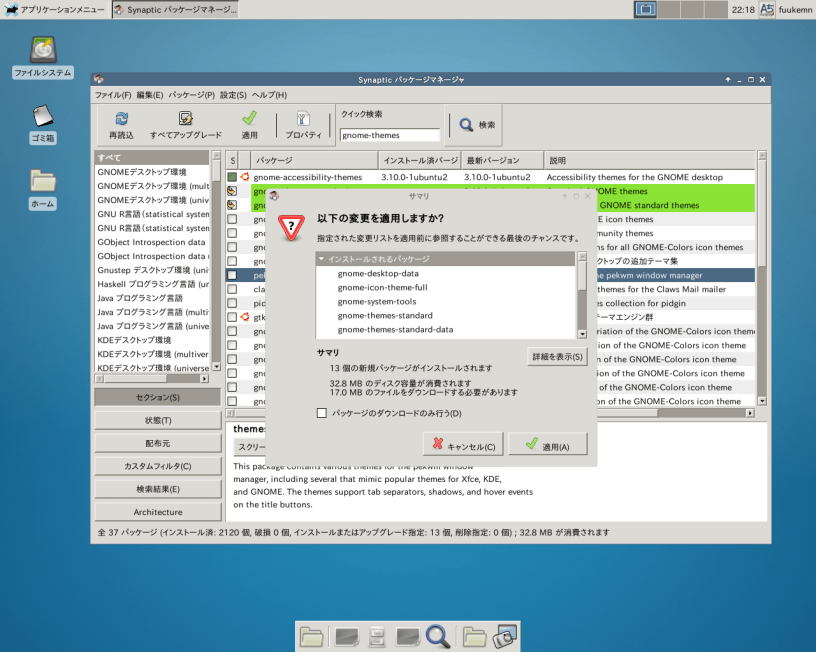Toggle download-only checkbox (パッケージのダウンロードのみ行う)
This screenshot has height=652, width=816.
pyautogui.click(x=322, y=413)
